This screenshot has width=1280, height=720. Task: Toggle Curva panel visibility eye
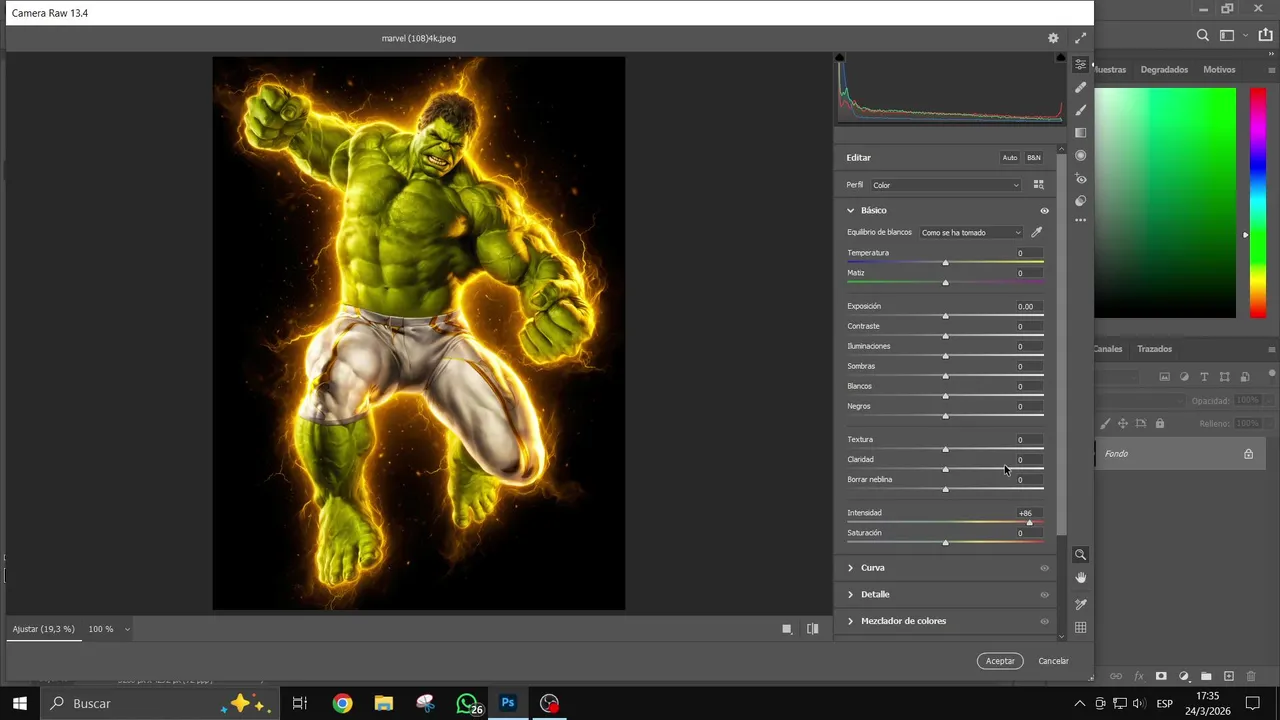click(x=1044, y=568)
